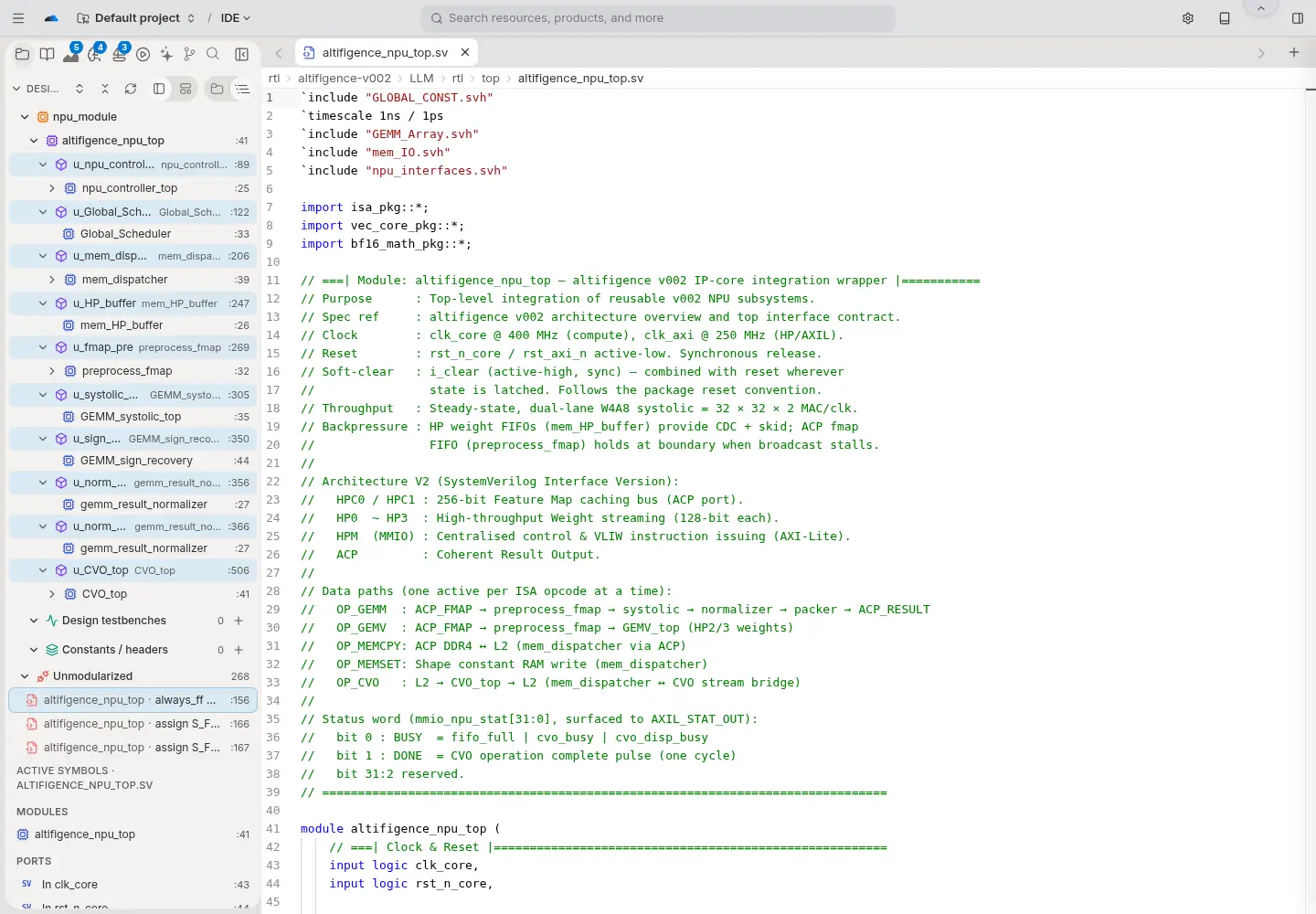Select the In clk_core port entry

click(x=133, y=885)
